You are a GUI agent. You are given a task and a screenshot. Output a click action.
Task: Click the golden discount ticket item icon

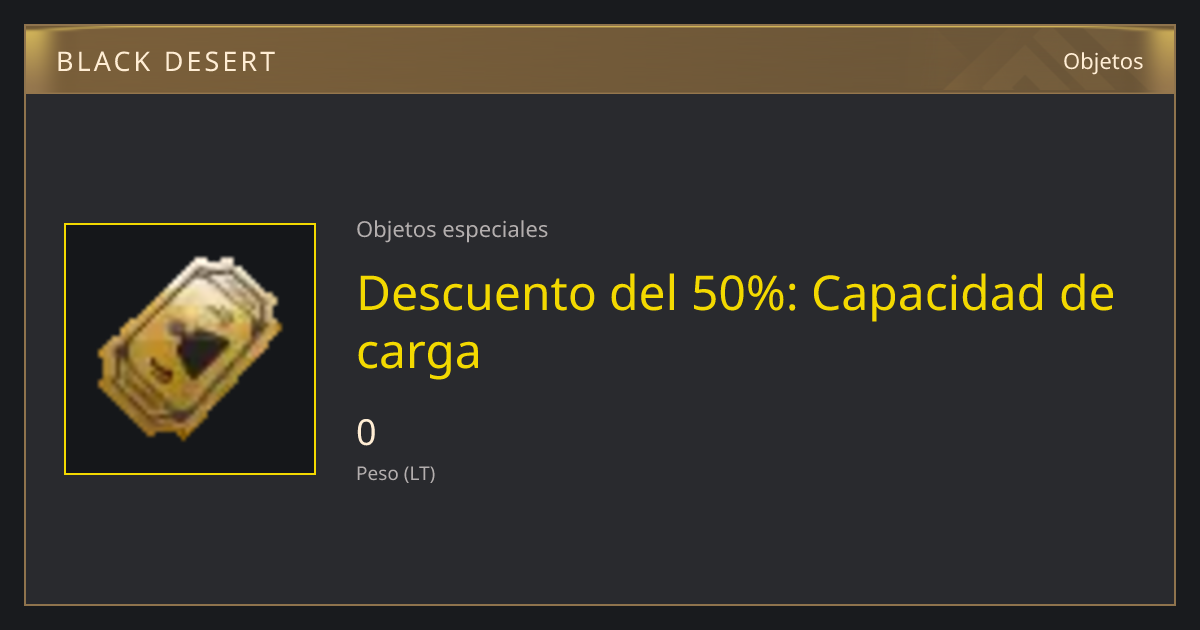[x=190, y=348]
